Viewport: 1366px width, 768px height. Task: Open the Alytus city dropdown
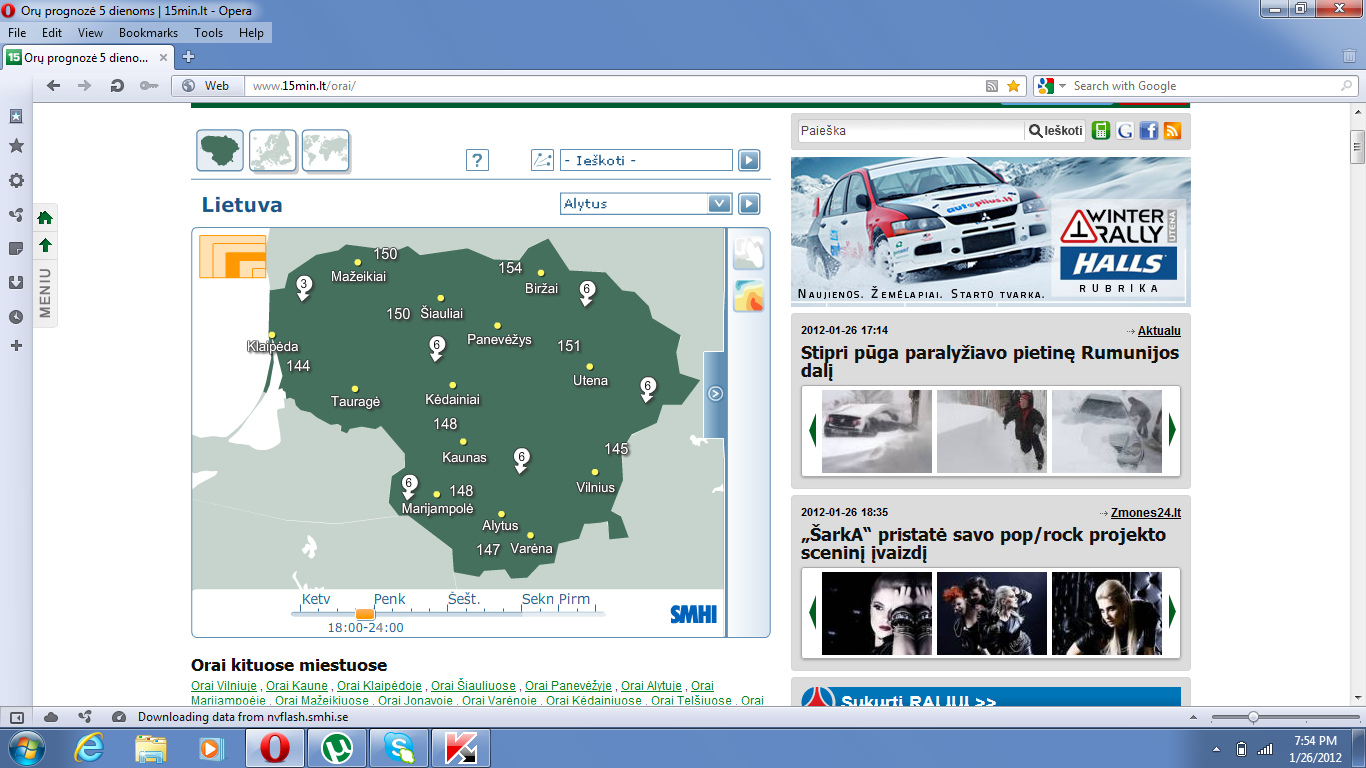[646, 204]
